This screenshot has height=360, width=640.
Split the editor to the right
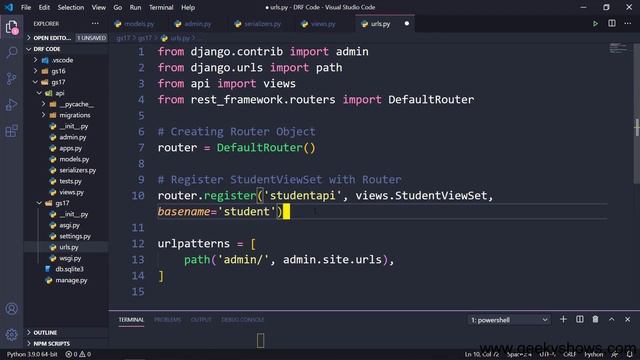(611, 24)
